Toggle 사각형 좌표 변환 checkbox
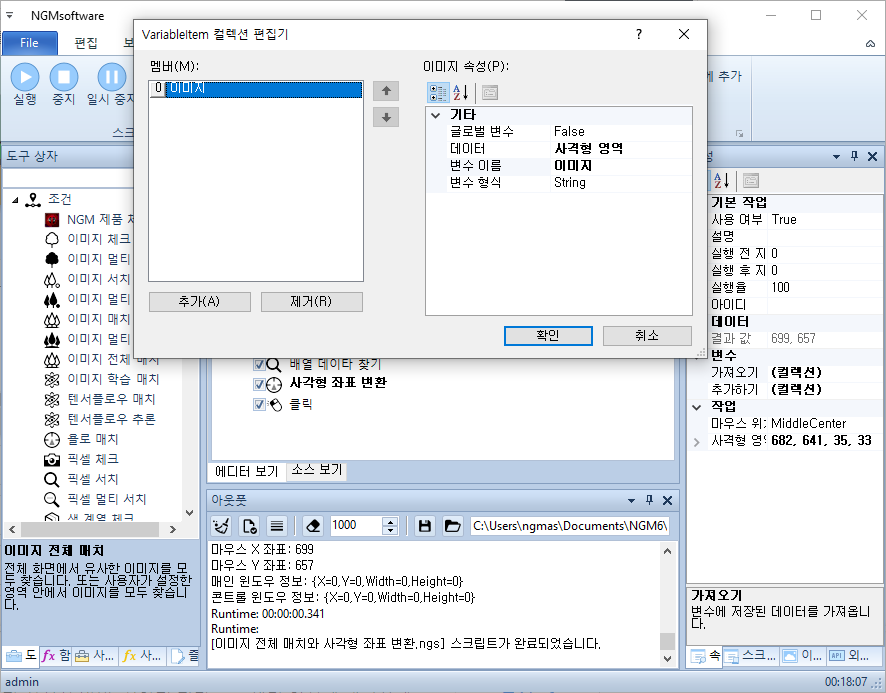The image size is (886, 693). (259, 384)
